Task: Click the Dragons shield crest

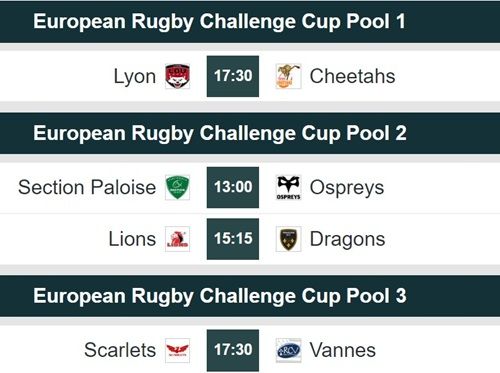Action: pos(288,239)
